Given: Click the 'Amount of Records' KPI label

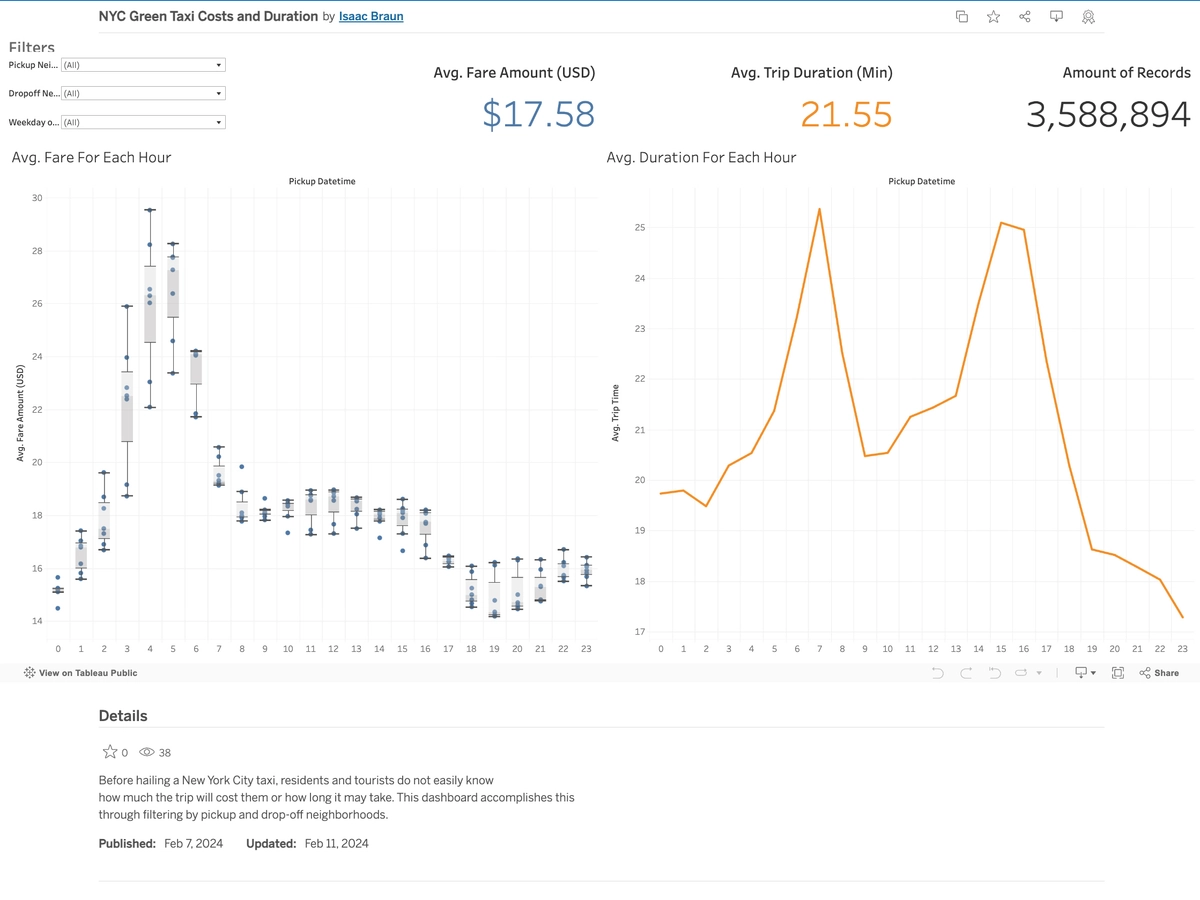Looking at the screenshot, I should (x=1127, y=73).
